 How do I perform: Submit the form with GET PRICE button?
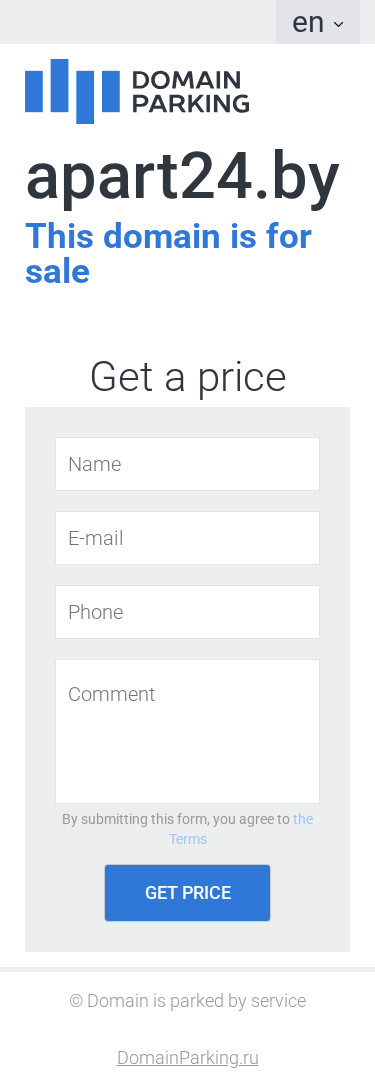(x=187, y=893)
